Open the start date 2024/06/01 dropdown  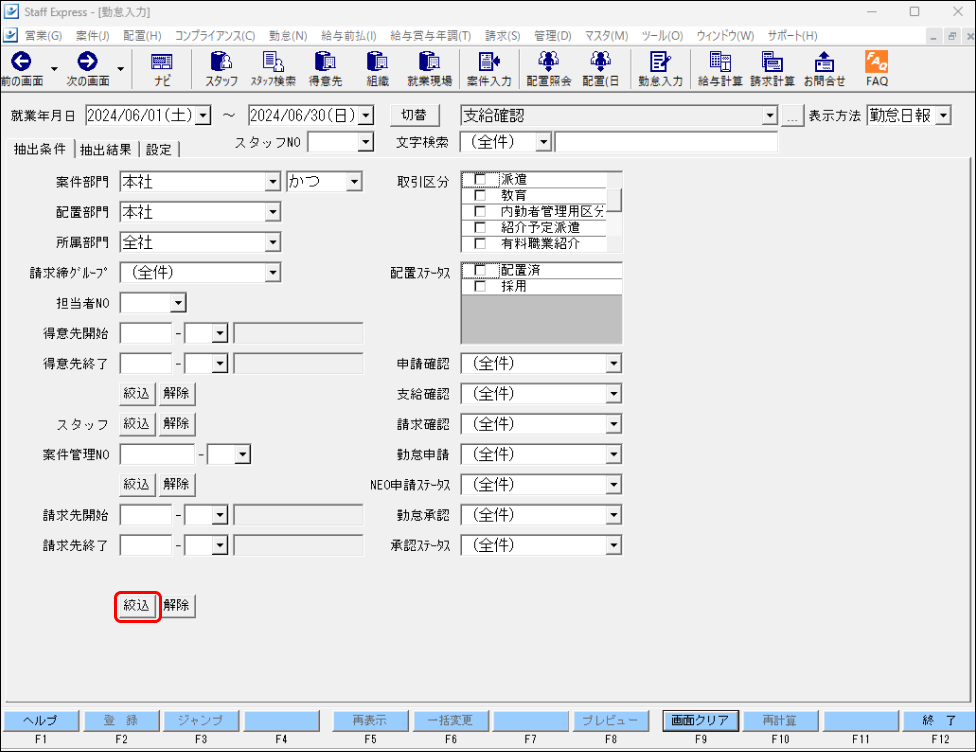[203, 116]
